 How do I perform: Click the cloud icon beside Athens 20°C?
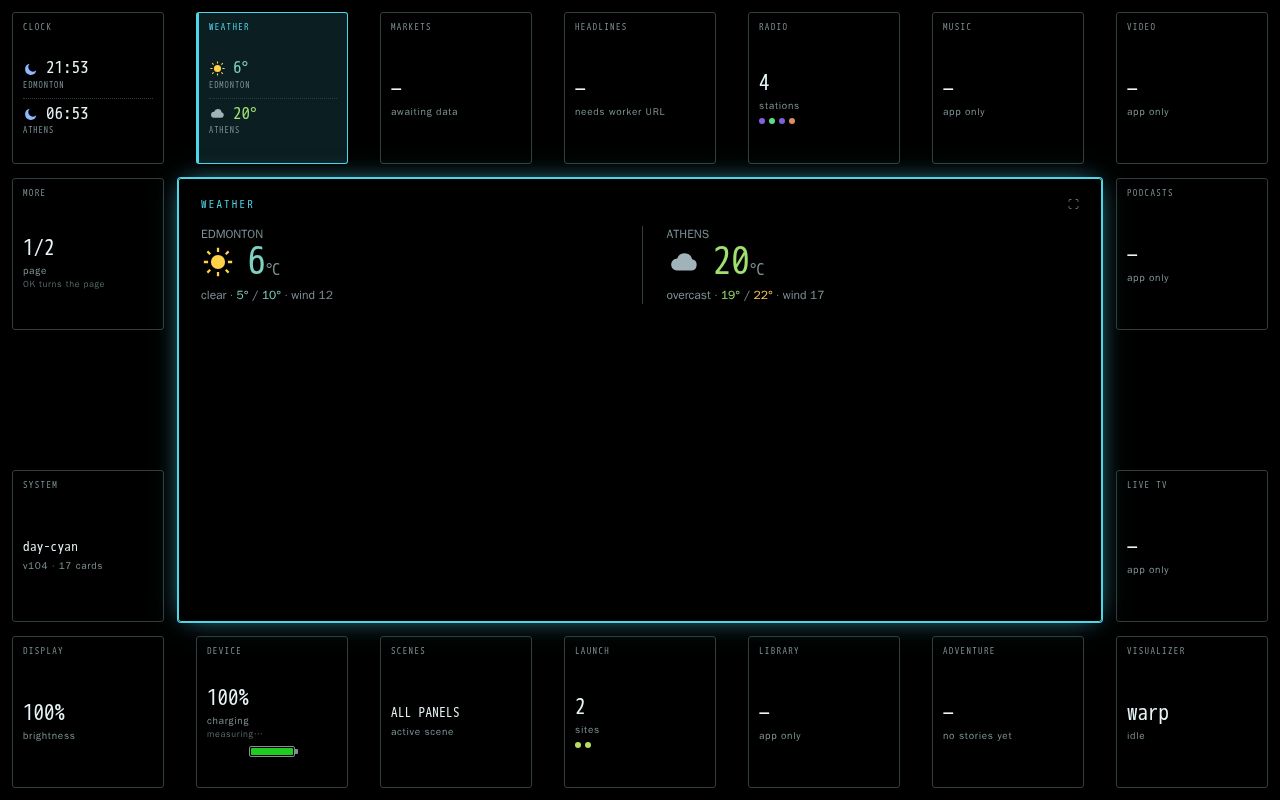pos(684,262)
